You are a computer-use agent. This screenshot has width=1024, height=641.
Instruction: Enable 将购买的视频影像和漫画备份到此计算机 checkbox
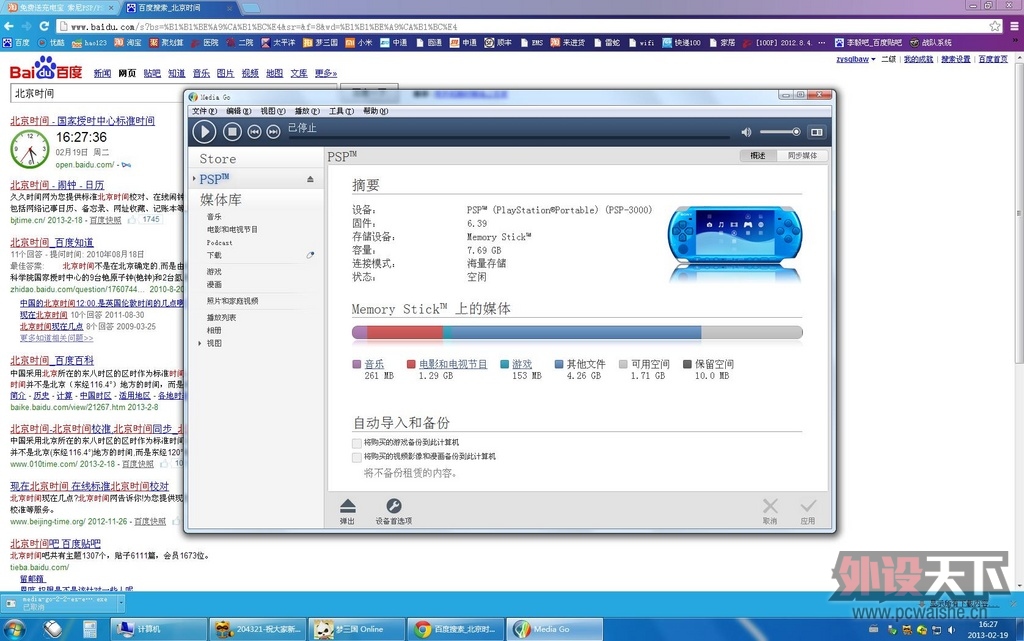(357, 457)
